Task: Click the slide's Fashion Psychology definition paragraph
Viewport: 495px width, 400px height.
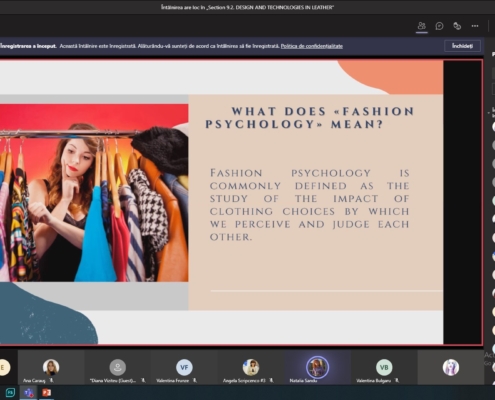Action: pos(309,205)
